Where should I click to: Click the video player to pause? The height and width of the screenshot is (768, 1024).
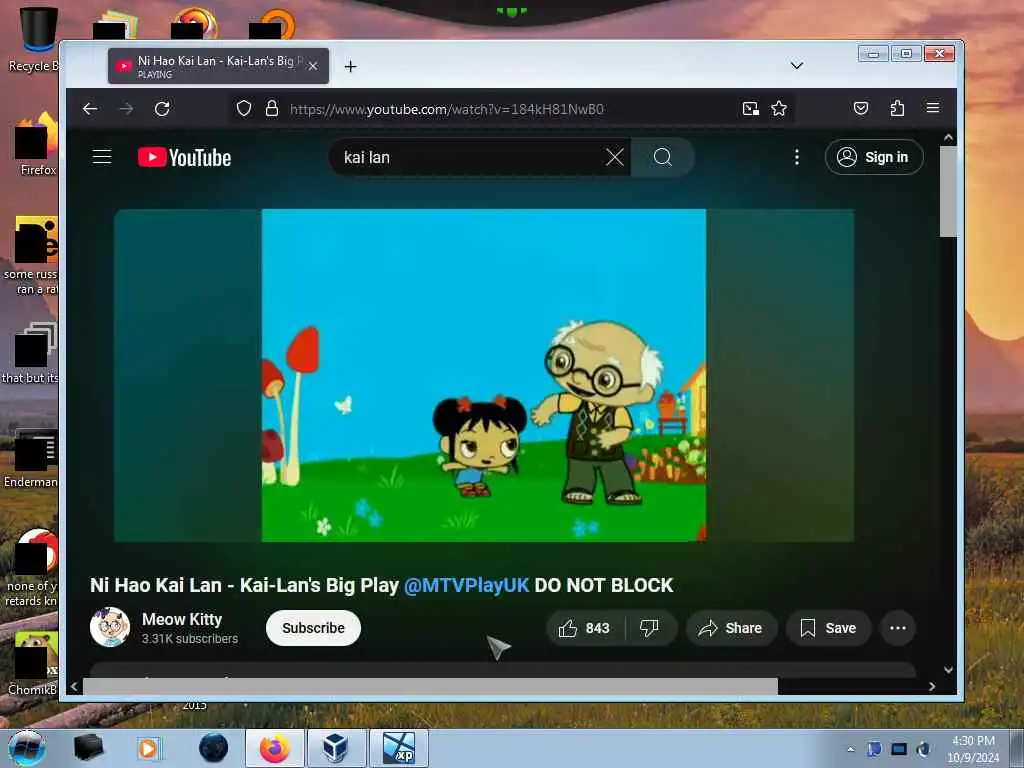[x=484, y=376]
